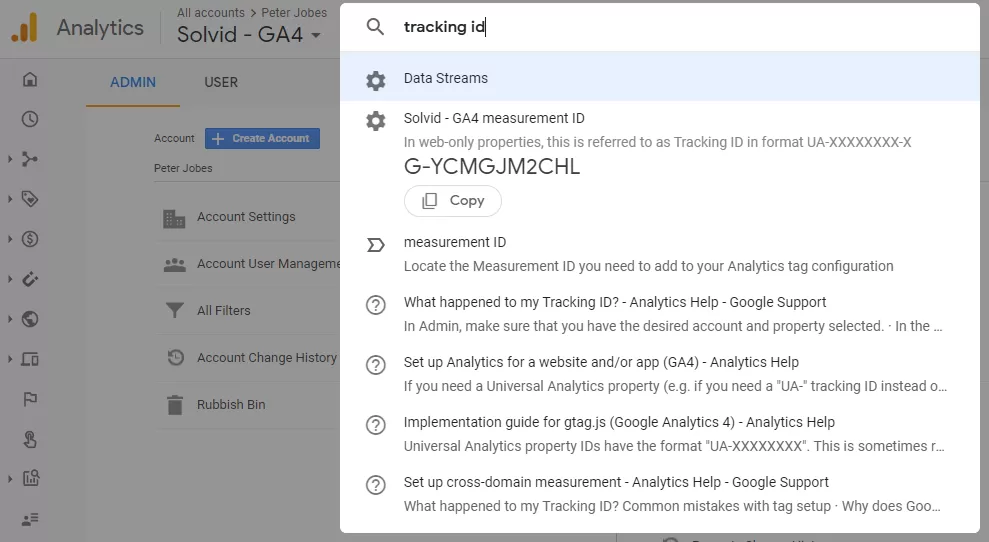Expand the Tech devices sidebar arrow

[x=9, y=359]
